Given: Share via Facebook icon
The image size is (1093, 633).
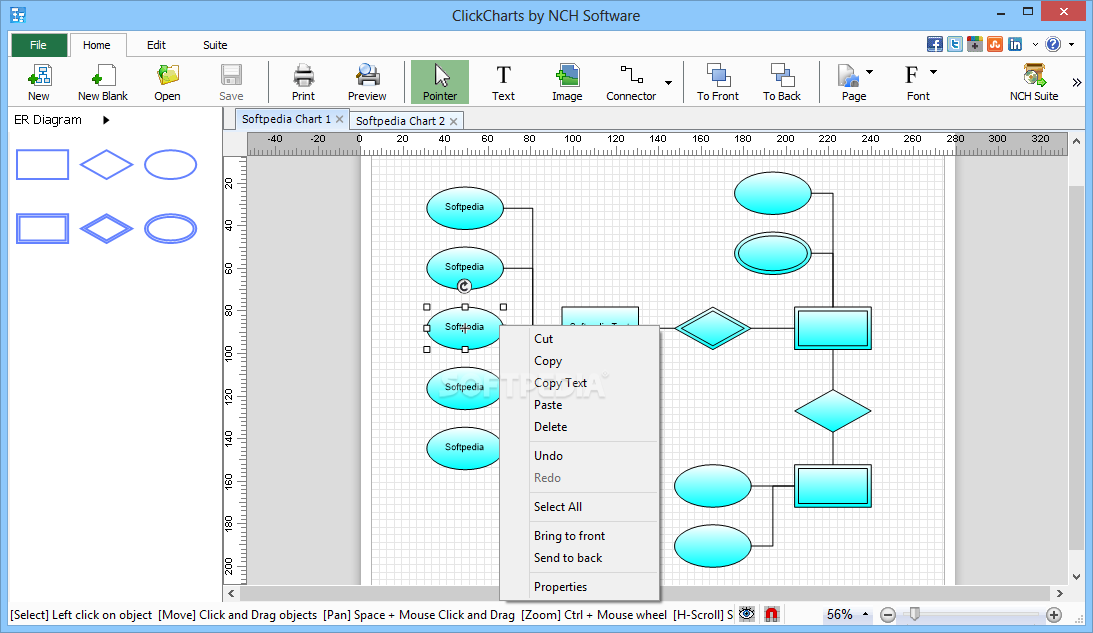Looking at the screenshot, I should (935, 45).
